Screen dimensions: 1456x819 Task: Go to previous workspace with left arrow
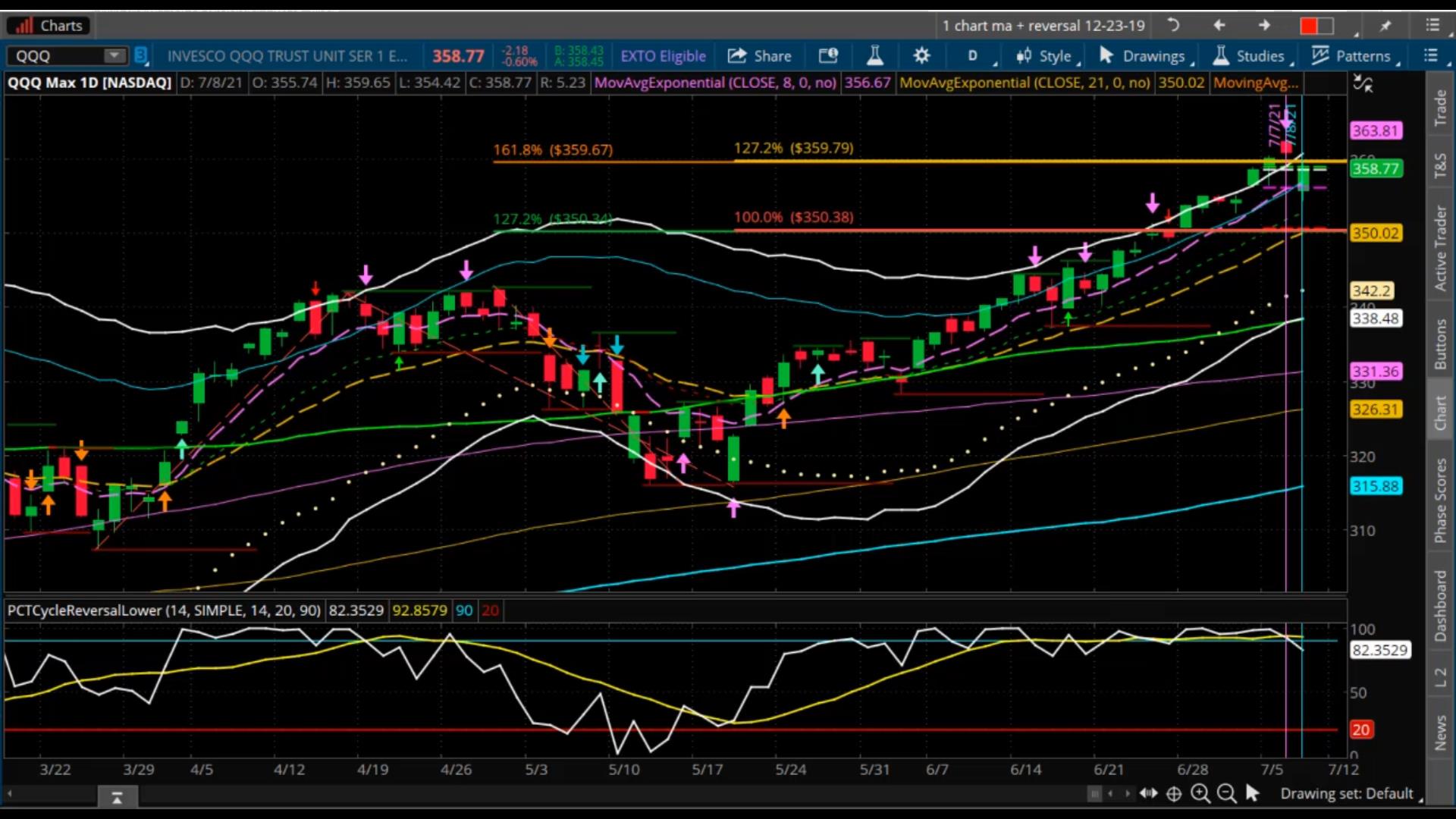tap(1219, 25)
